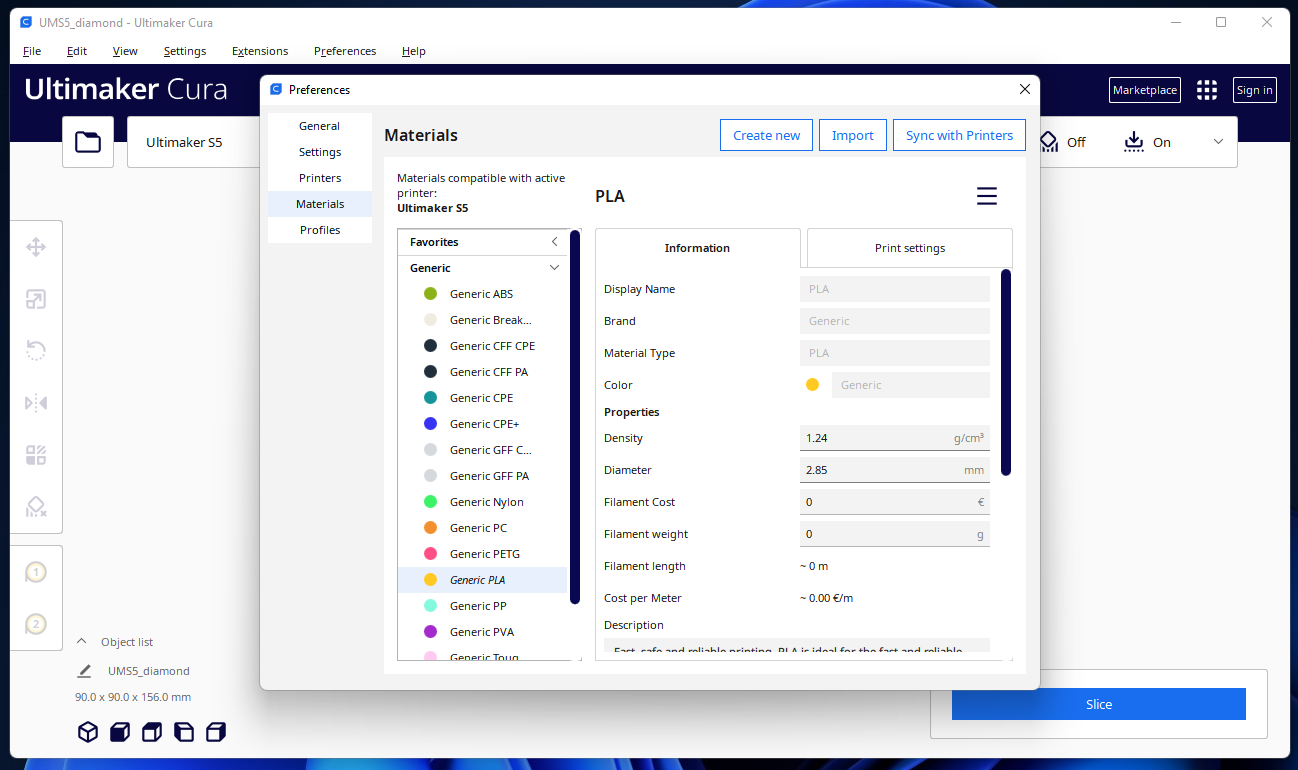Click the Diameter input field

895,470
